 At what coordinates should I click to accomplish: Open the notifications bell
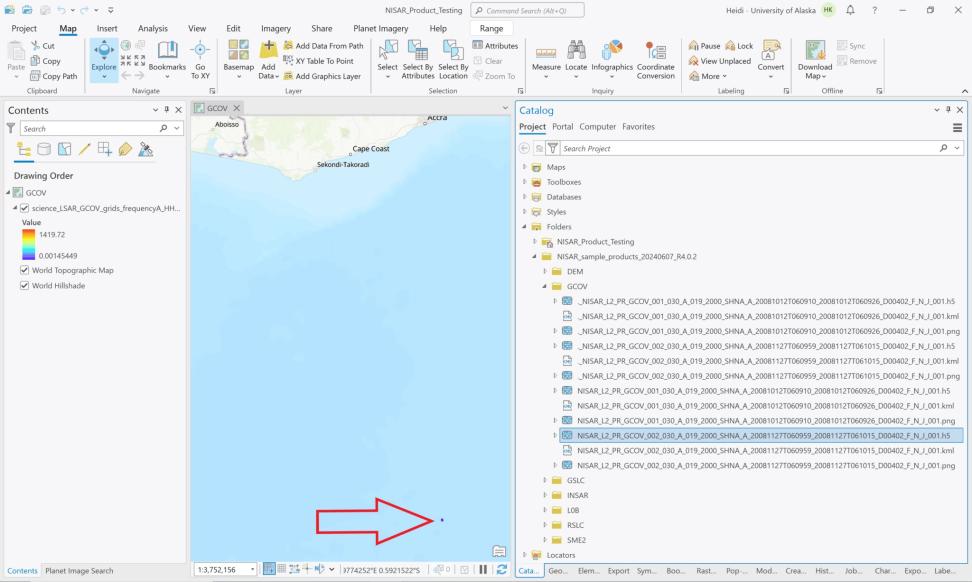[850, 10]
